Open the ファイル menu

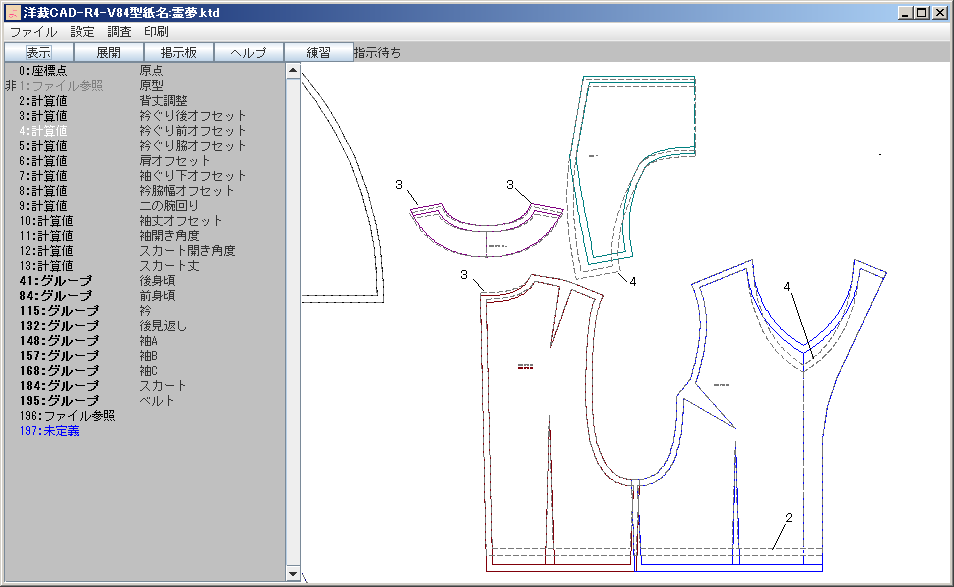[33, 32]
